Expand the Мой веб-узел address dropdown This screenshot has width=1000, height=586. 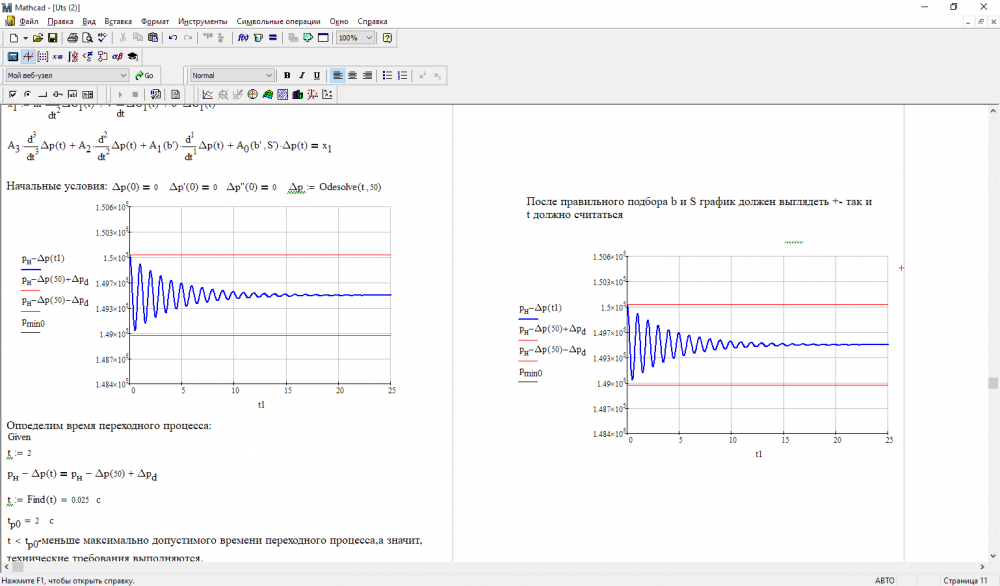point(123,75)
